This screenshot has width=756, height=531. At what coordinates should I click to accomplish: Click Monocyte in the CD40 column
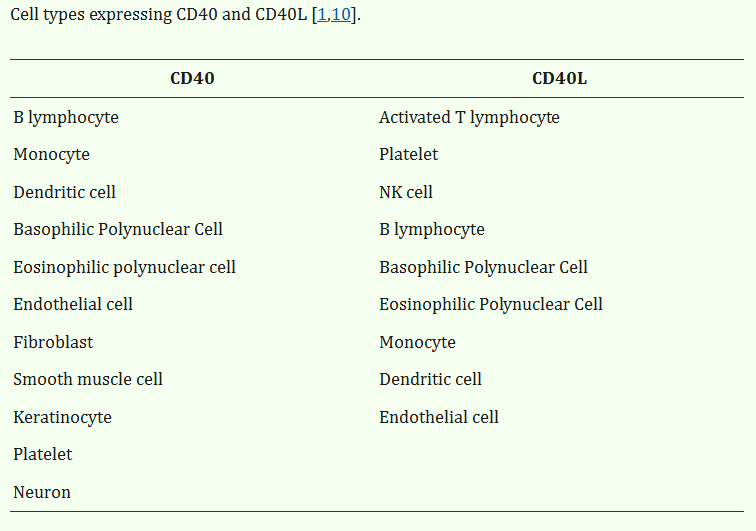coord(51,155)
